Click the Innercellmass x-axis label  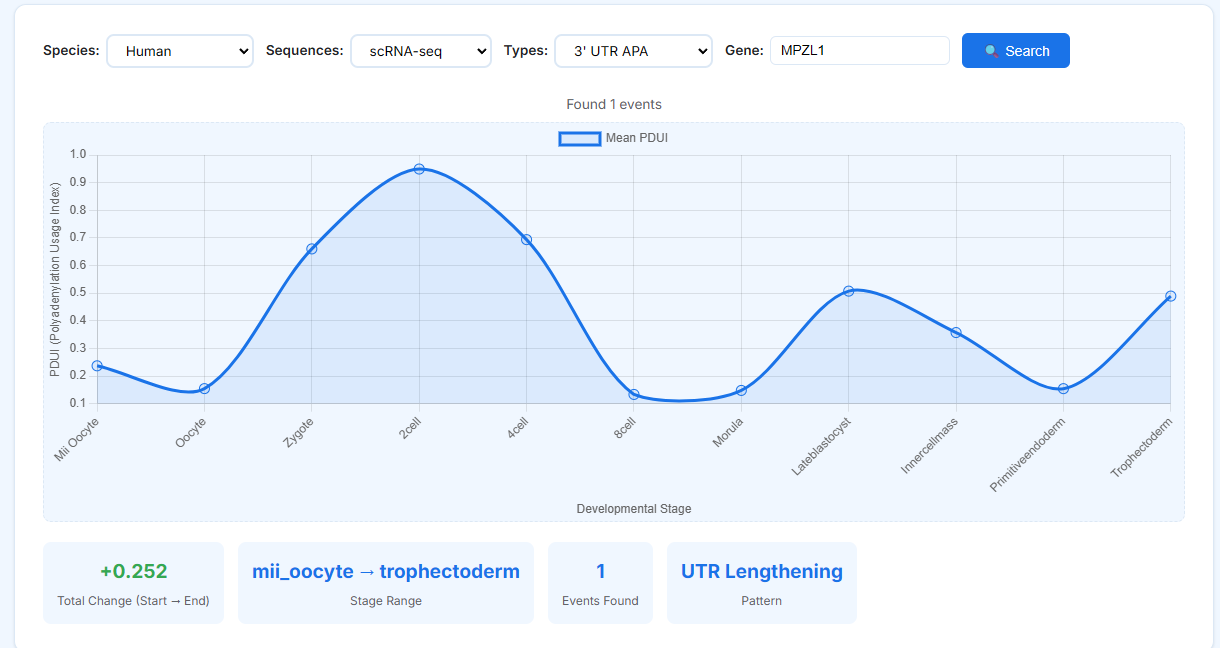pyautogui.click(x=930, y=445)
